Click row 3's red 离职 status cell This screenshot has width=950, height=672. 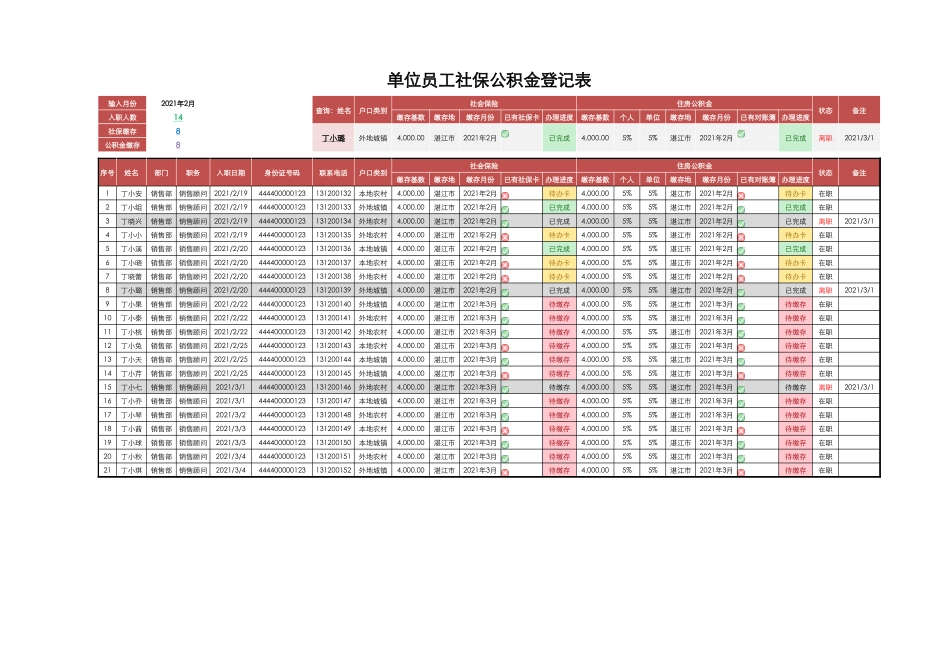pyautogui.click(x=825, y=221)
